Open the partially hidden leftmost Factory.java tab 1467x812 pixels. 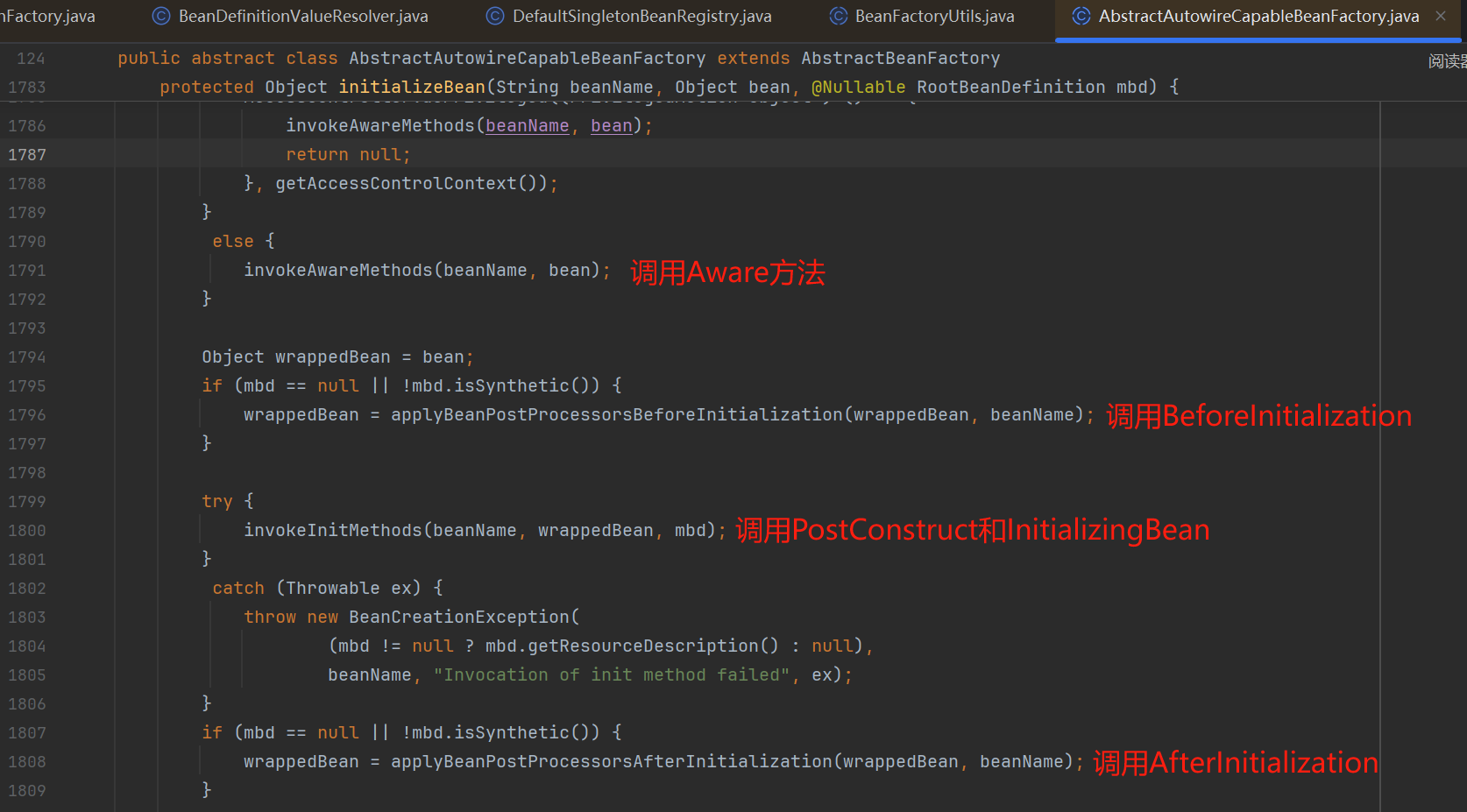47,16
